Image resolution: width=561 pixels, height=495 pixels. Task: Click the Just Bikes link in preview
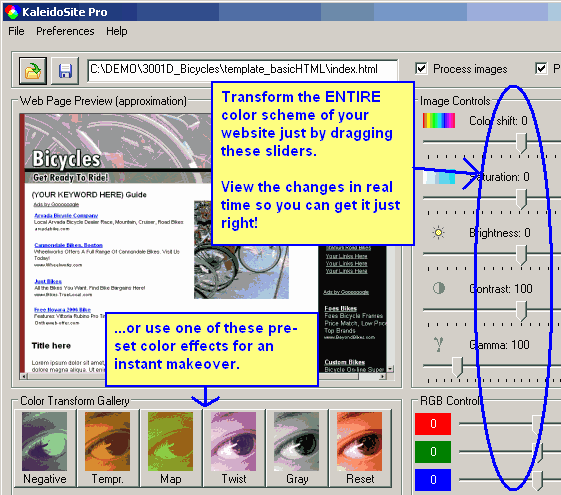[48, 281]
